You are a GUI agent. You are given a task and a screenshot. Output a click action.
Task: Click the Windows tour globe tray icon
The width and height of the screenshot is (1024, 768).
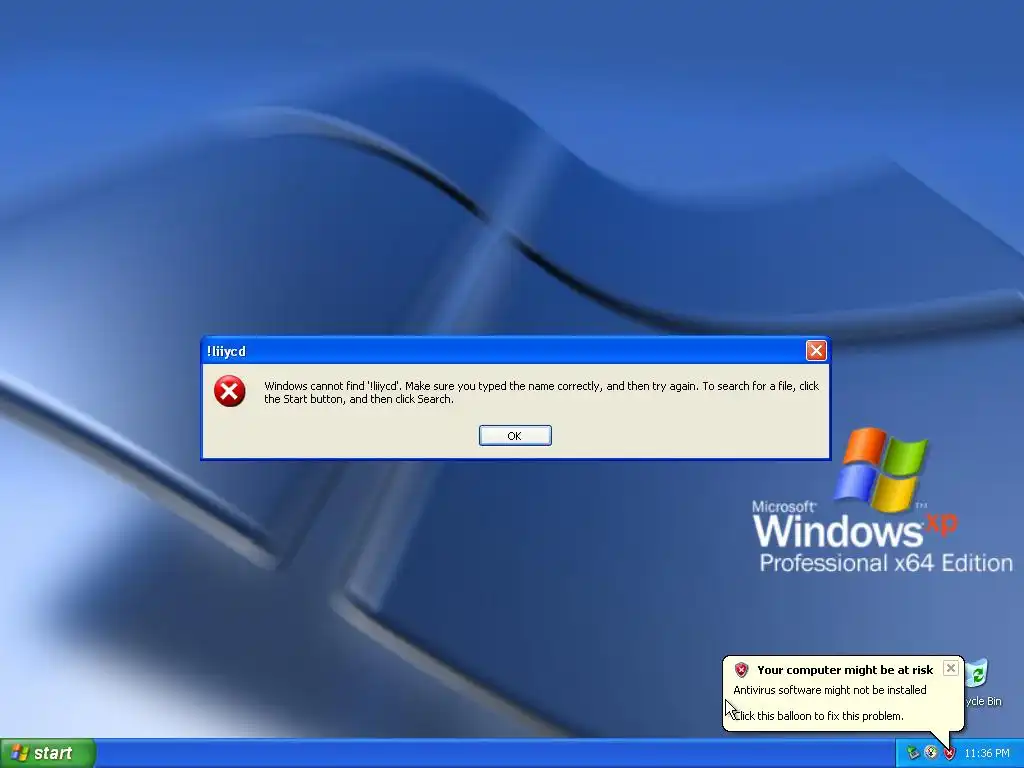click(x=931, y=753)
